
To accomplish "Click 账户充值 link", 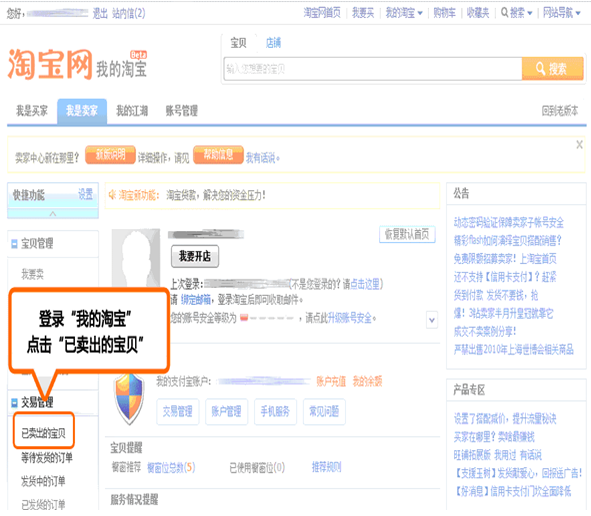I will pos(331,382).
